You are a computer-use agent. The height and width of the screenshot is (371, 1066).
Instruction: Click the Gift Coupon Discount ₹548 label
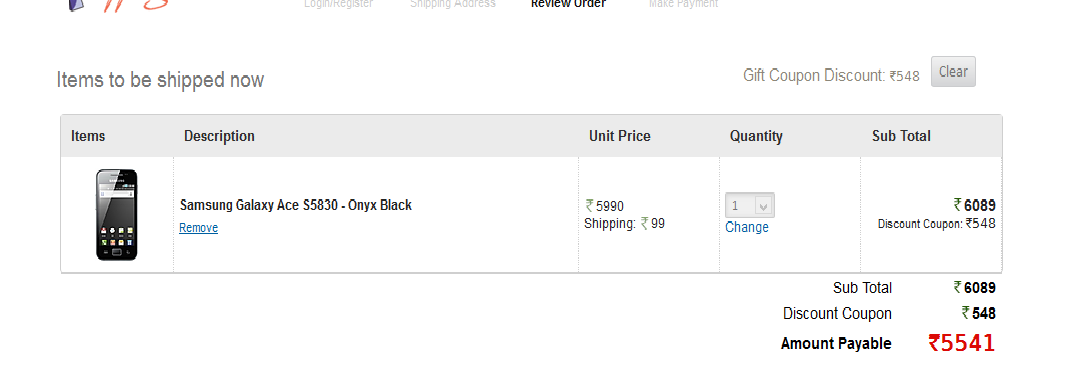coord(831,75)
